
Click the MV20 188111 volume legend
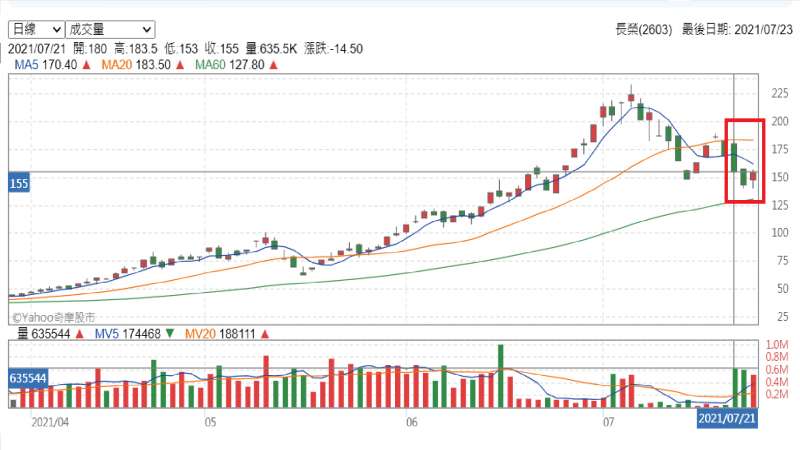click(x=219, y=334)
